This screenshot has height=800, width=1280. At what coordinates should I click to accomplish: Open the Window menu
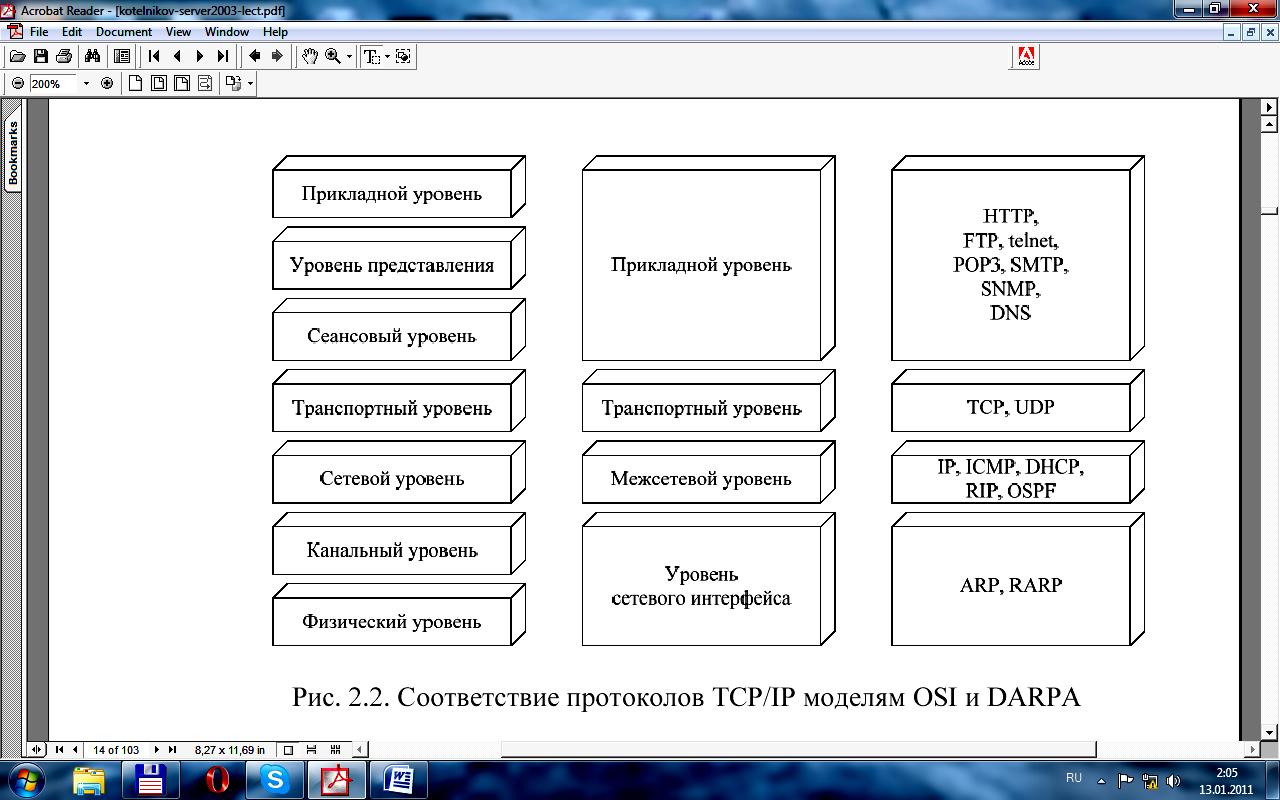pyautogui.click(x=227, y=32)
